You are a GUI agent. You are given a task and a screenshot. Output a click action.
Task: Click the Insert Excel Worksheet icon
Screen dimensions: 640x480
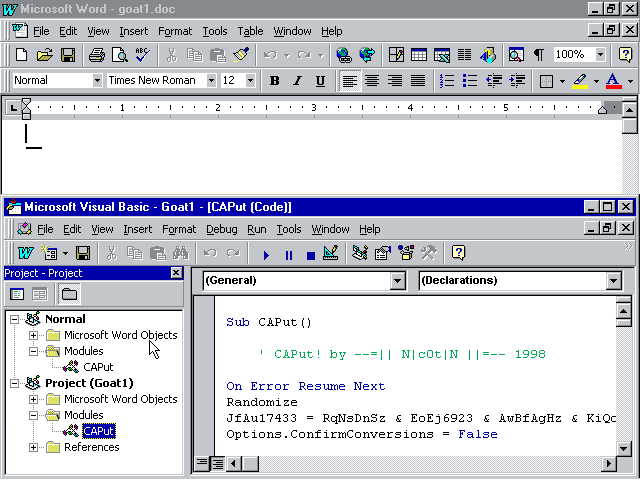[442, 55]
